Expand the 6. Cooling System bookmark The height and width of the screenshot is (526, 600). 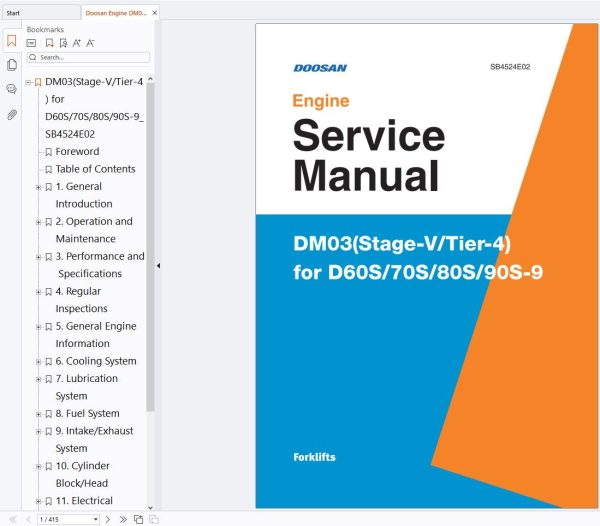click(x=39, y=362)
